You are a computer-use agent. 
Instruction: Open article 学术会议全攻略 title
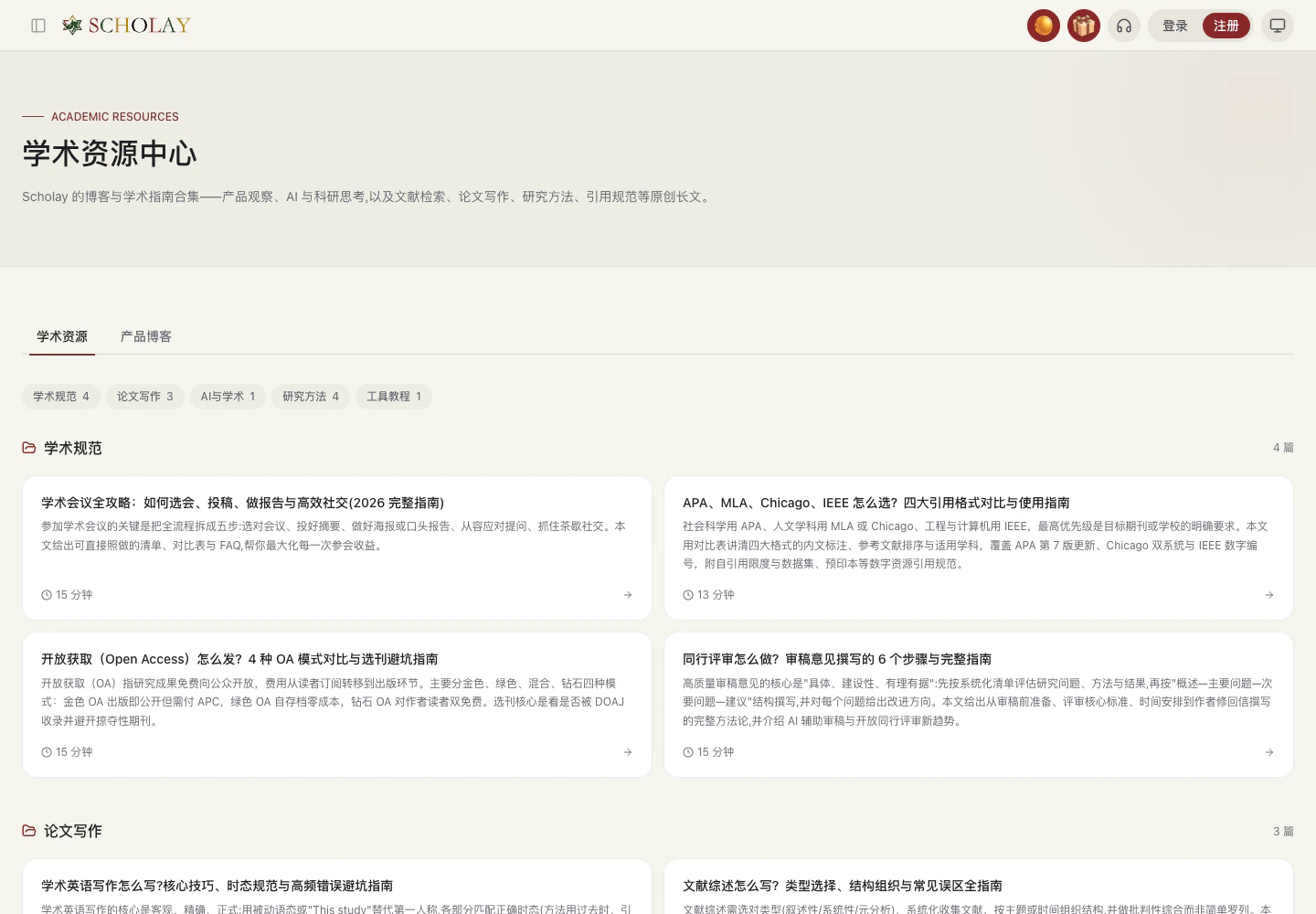click(242, 503)
